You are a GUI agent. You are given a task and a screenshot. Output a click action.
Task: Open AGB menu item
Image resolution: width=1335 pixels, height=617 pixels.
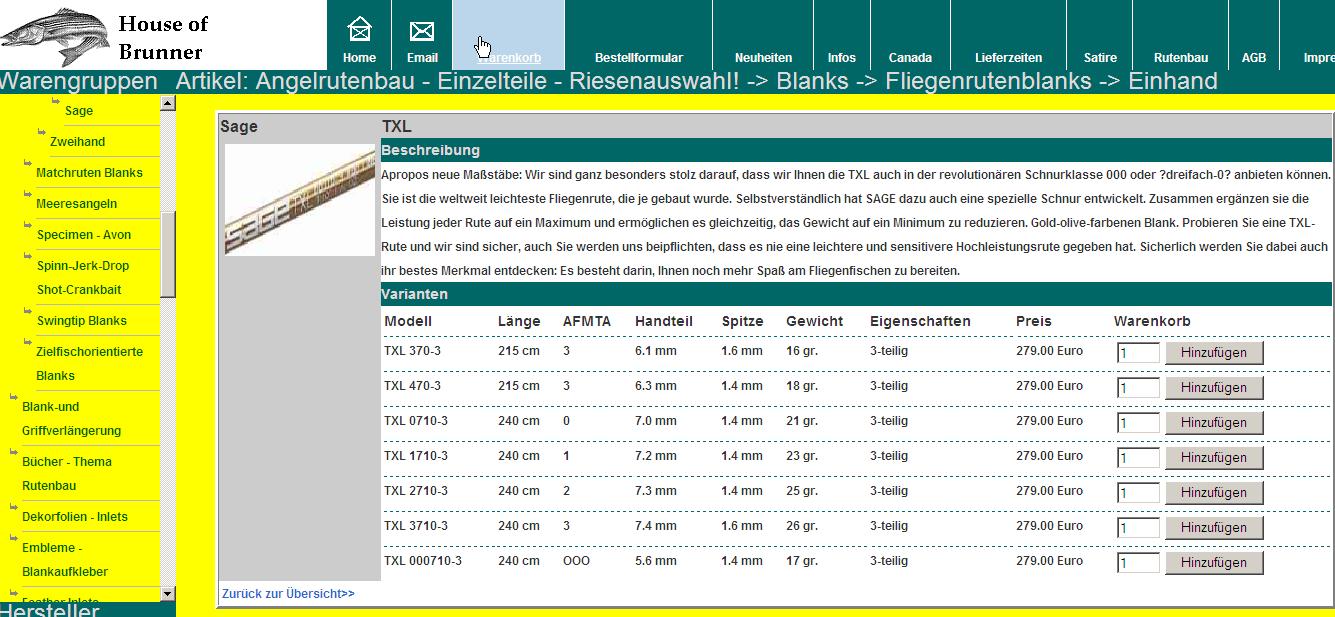pos(1254,58)
